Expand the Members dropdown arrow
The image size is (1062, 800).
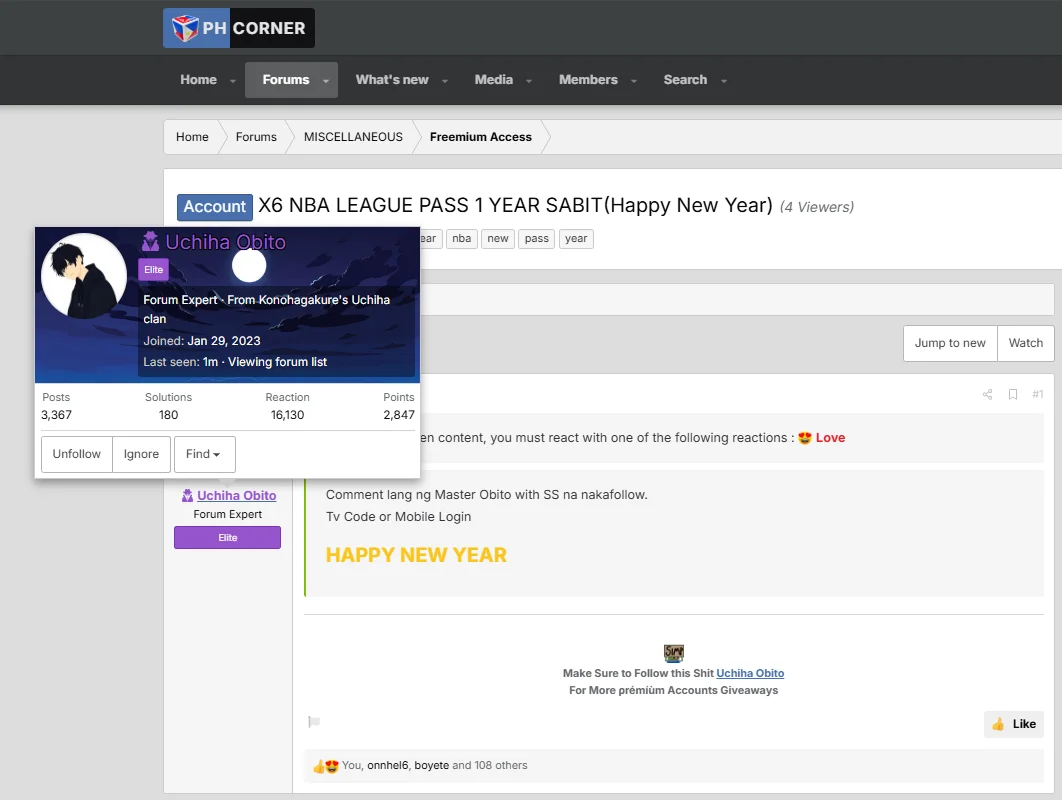tap(634, 81)
